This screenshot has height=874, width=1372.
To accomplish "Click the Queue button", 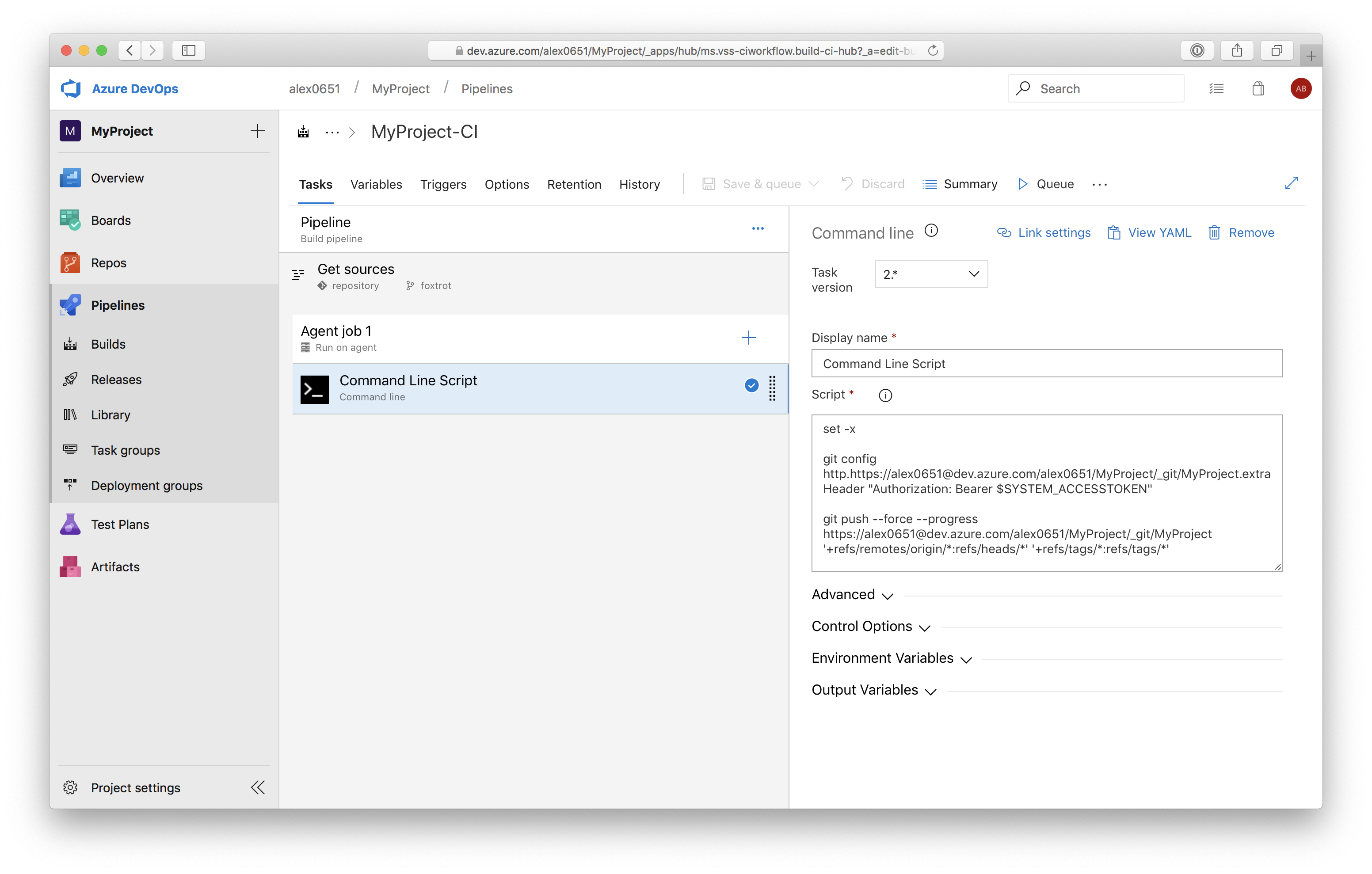I will tap(1046, 184).
